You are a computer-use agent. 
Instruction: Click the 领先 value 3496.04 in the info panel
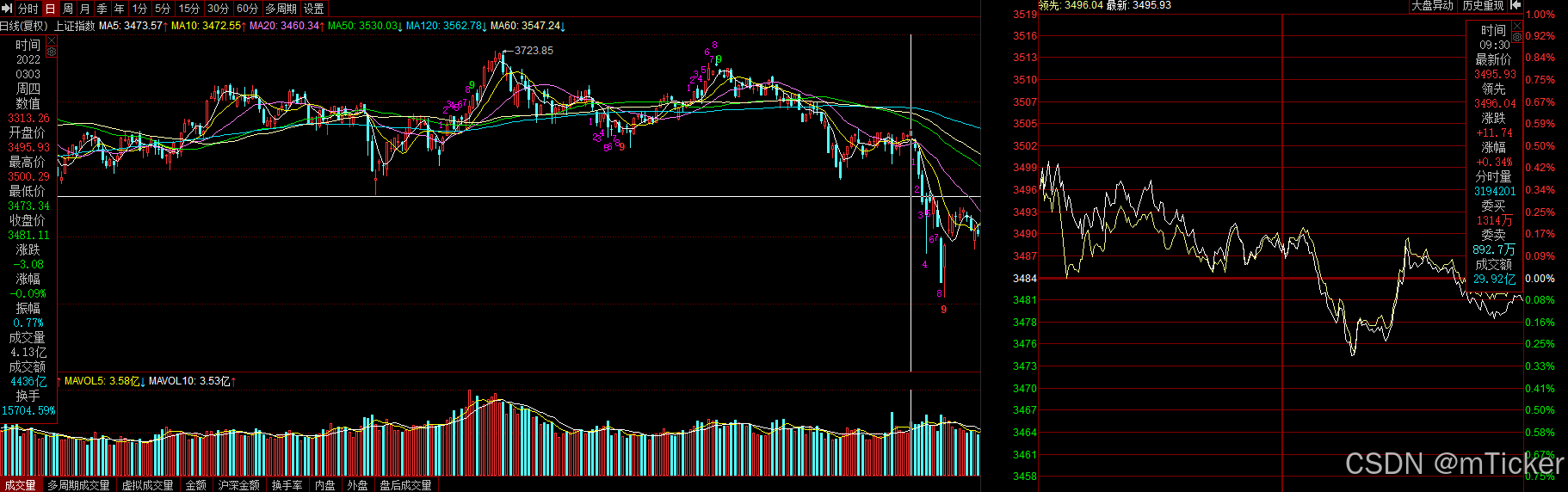(1495, 103)
